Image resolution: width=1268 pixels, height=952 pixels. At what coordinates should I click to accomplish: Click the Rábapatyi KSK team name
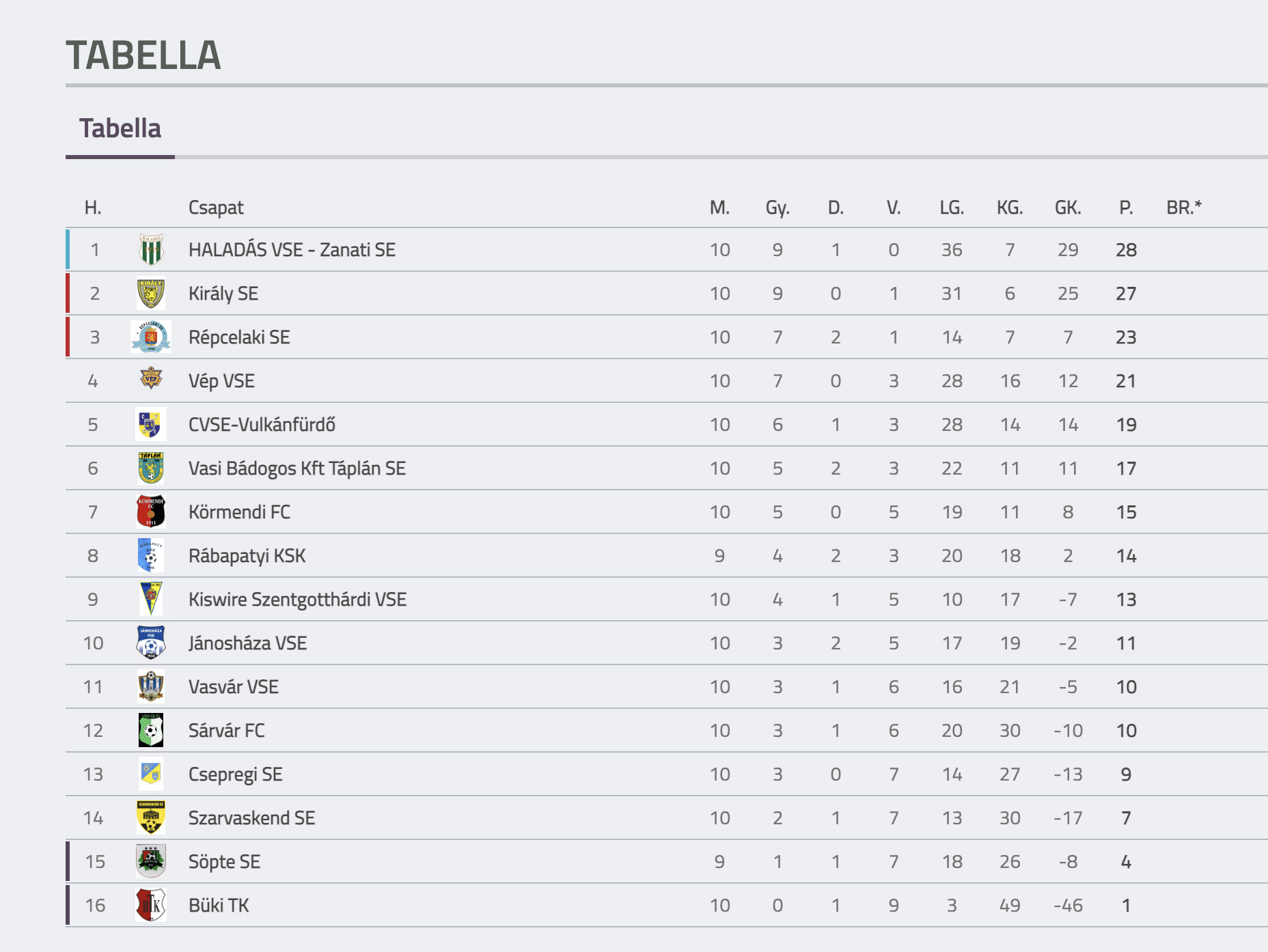point(247,556)
